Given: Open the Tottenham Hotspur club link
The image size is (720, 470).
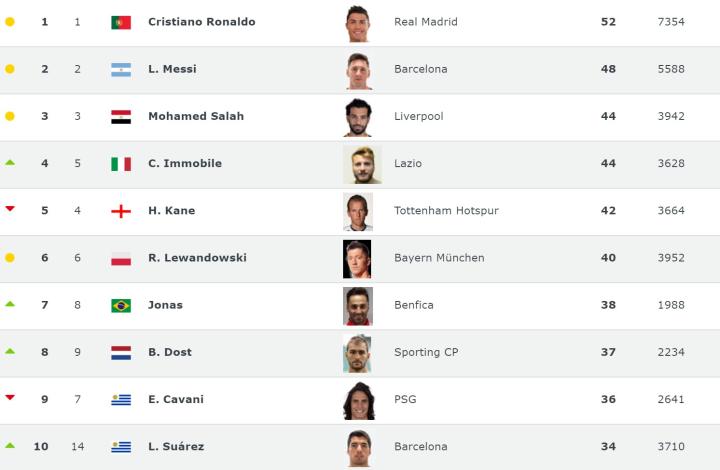Looking at the screenshot, I should [446, 211].
